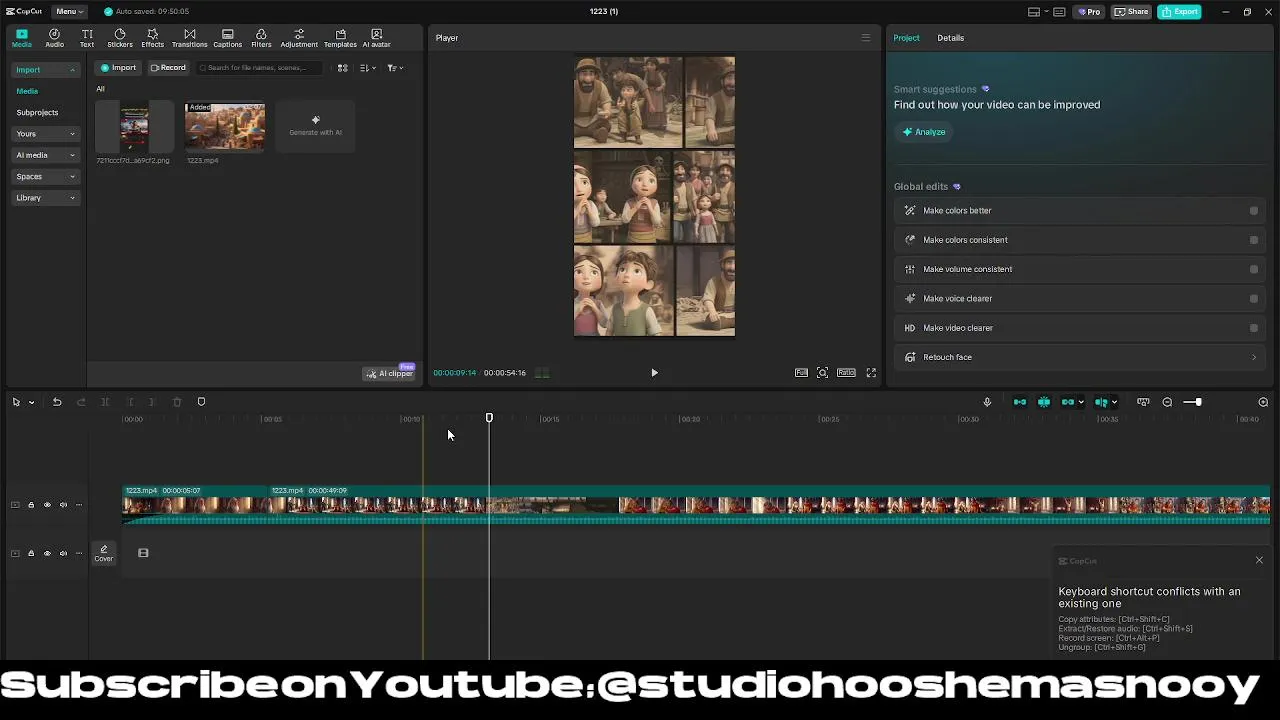Switch to the Details tab
This screenshot has width=1280, height=720.
tap(950, 38)
